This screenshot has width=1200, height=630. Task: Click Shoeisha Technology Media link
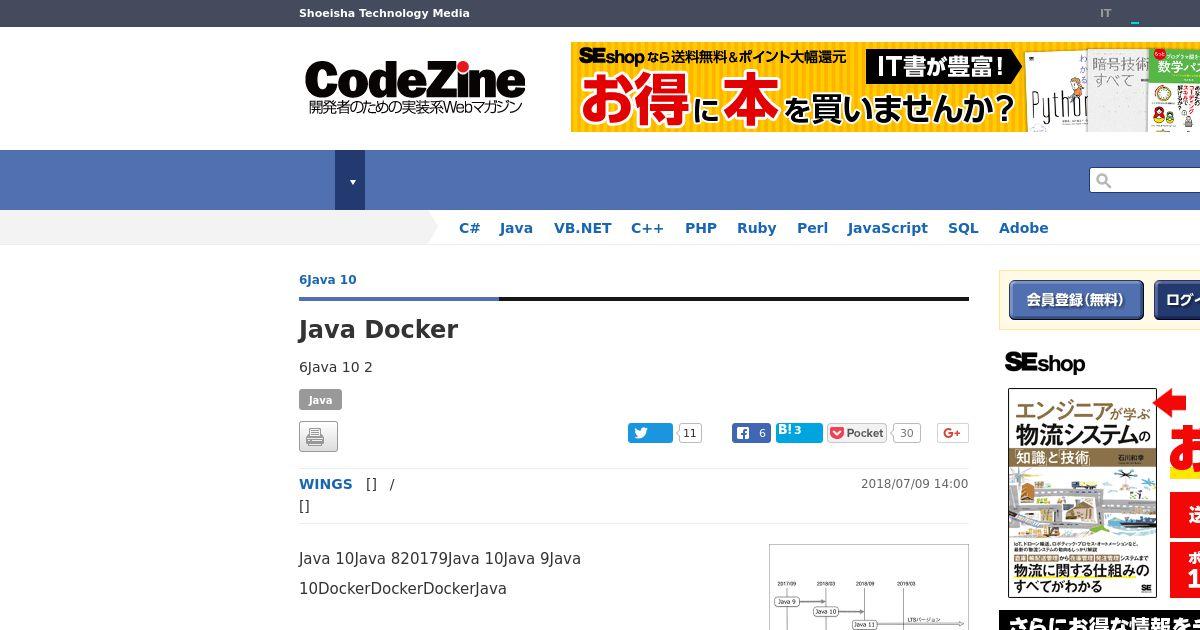pos(384,13)
